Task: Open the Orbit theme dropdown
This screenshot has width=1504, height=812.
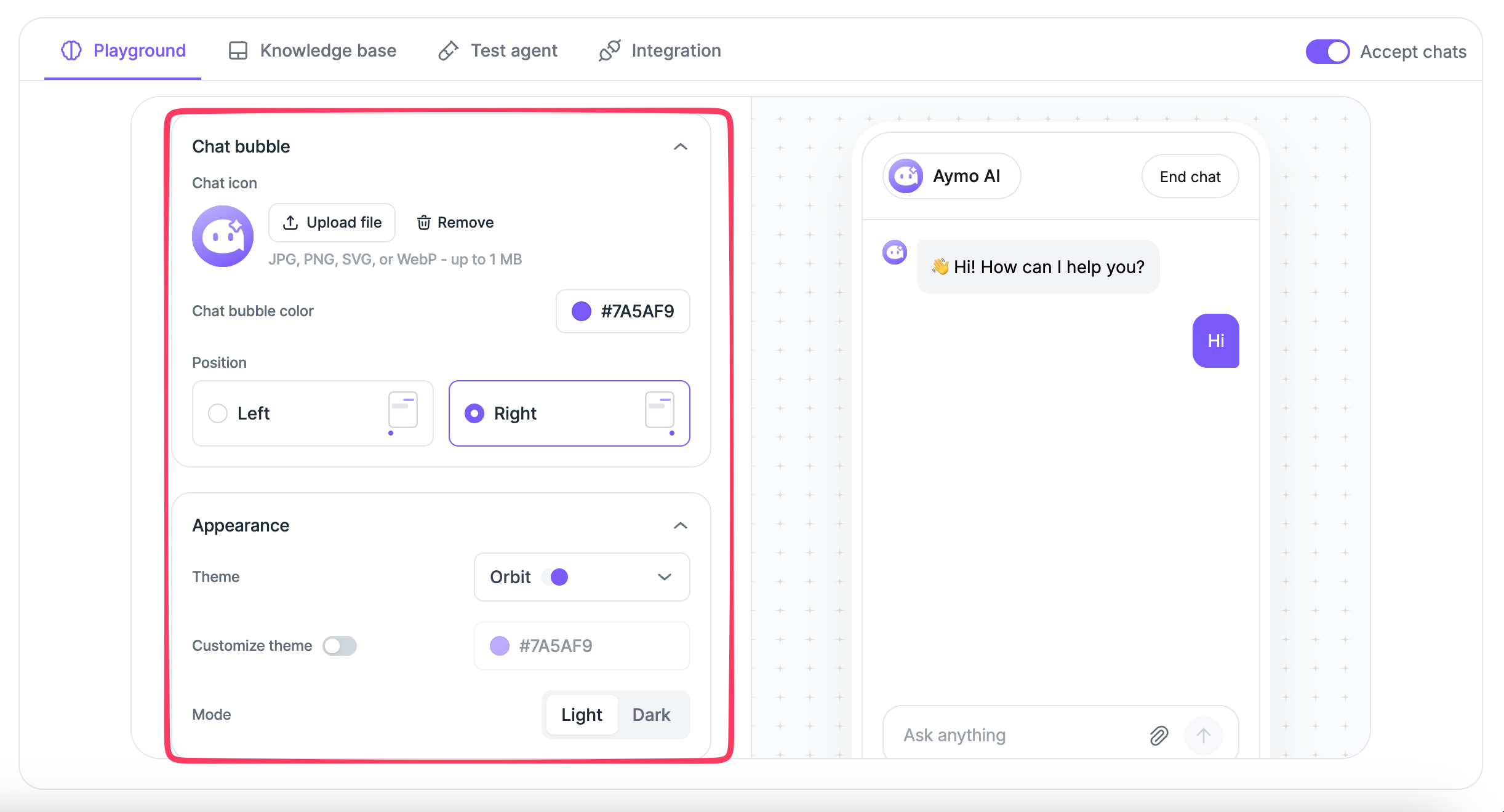Action: 582,577
